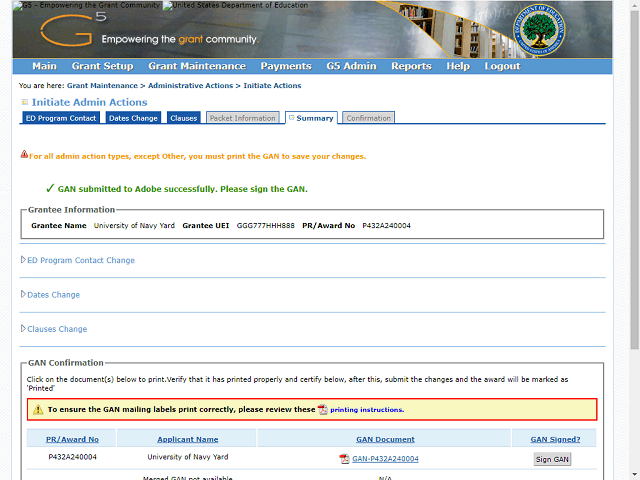
Task: Open the Grant Maintenance menu
Action: coord(197,66)
